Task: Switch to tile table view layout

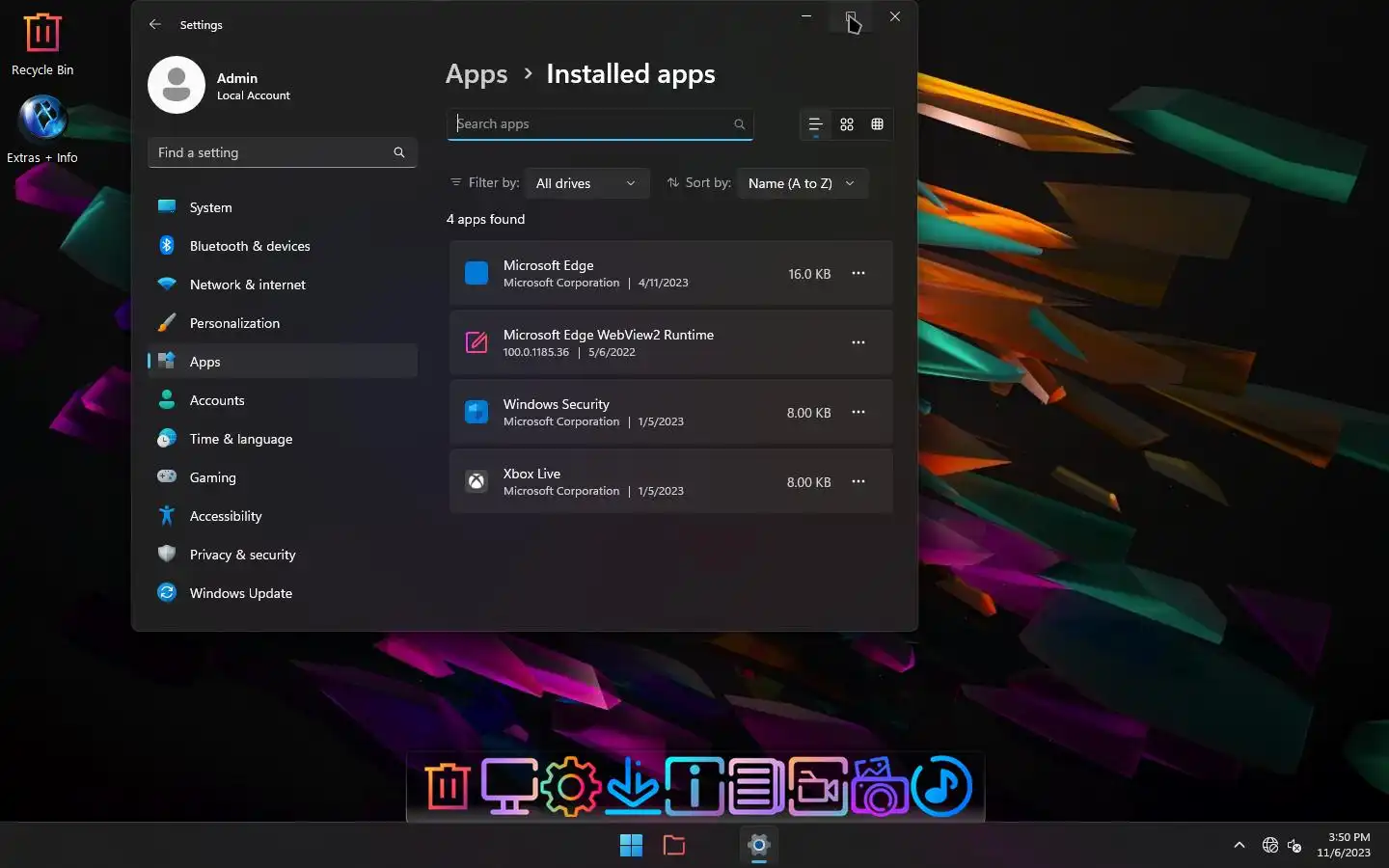Action: pos(878,124)
